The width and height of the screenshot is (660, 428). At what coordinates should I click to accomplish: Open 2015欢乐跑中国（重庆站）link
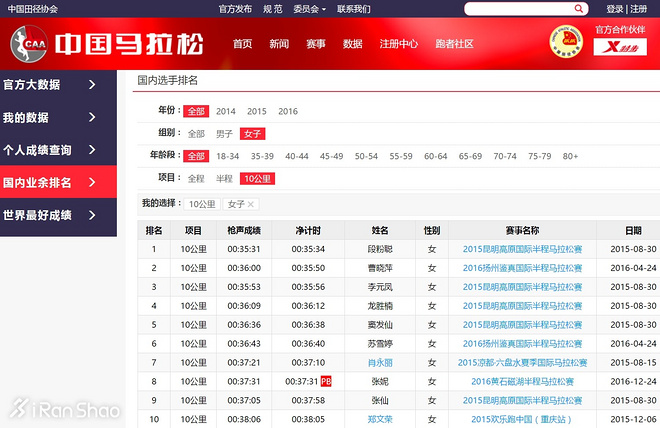coord(522,419)
